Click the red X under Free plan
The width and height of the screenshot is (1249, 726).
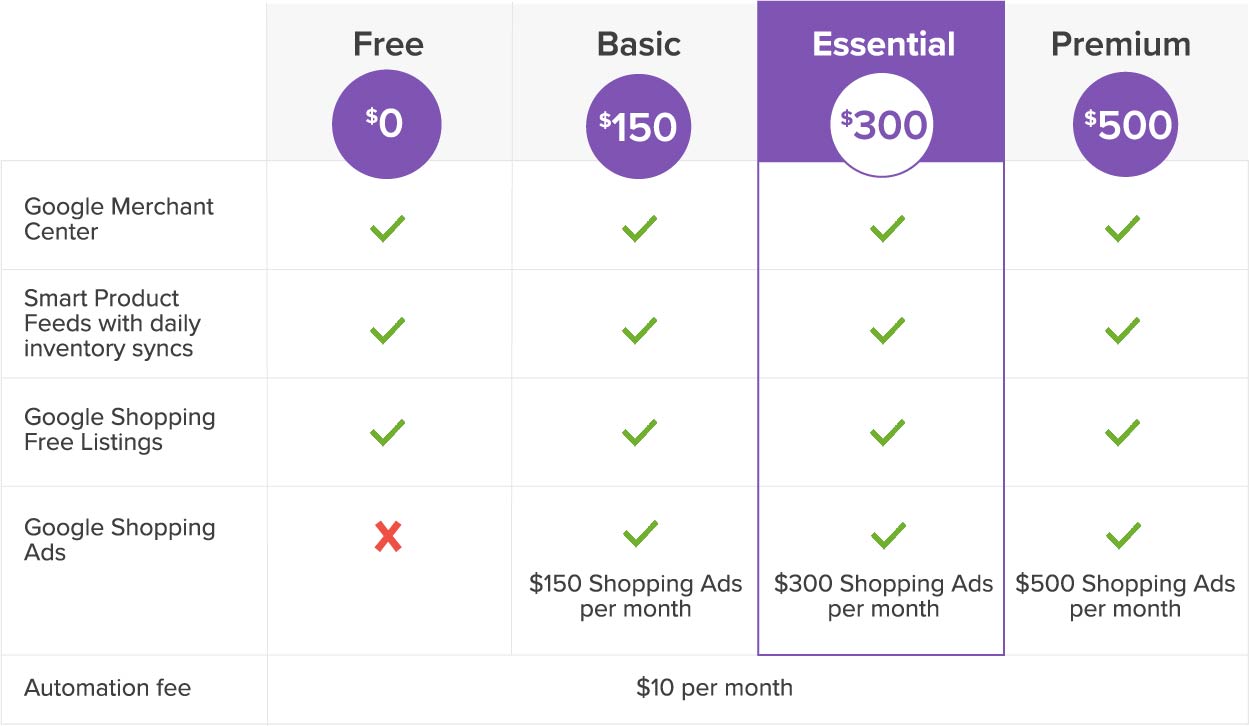(388, 538)
